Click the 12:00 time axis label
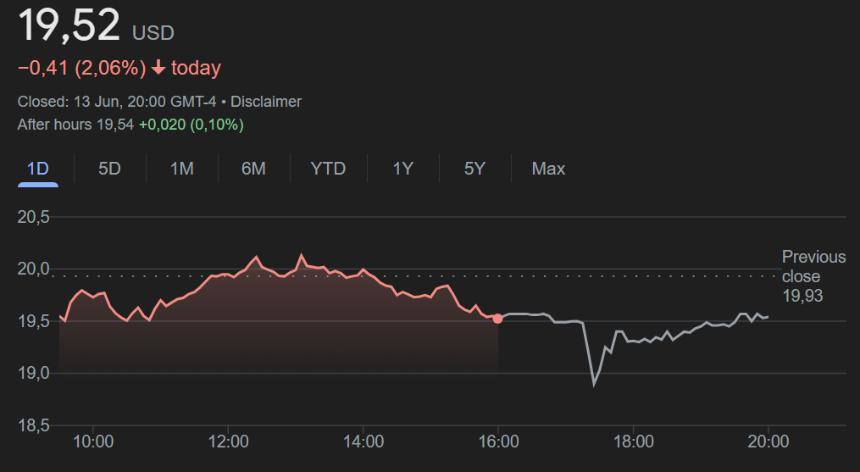Image resolution: width=860 pixels, height=472 pixels. [x=229, y=441]
